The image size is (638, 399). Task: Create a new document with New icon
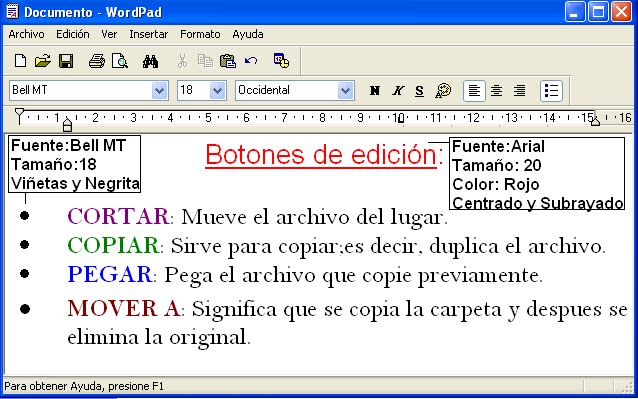tap(20, 61)
